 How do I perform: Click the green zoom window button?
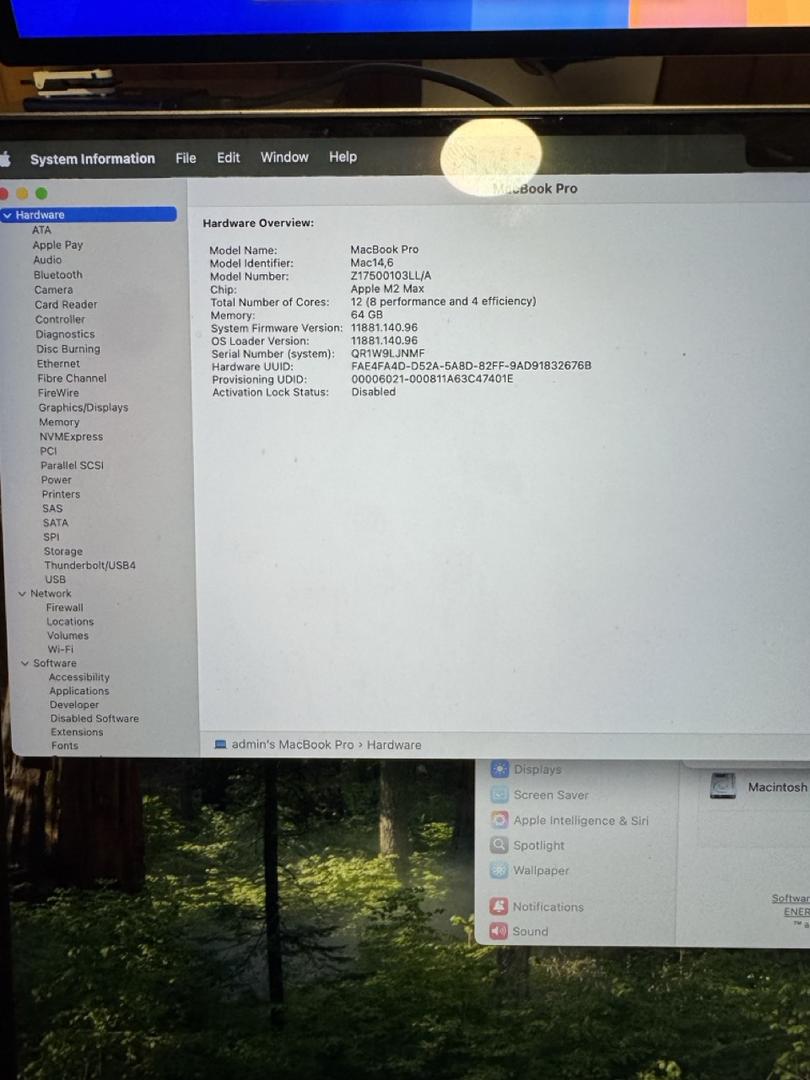click(41, 194)
